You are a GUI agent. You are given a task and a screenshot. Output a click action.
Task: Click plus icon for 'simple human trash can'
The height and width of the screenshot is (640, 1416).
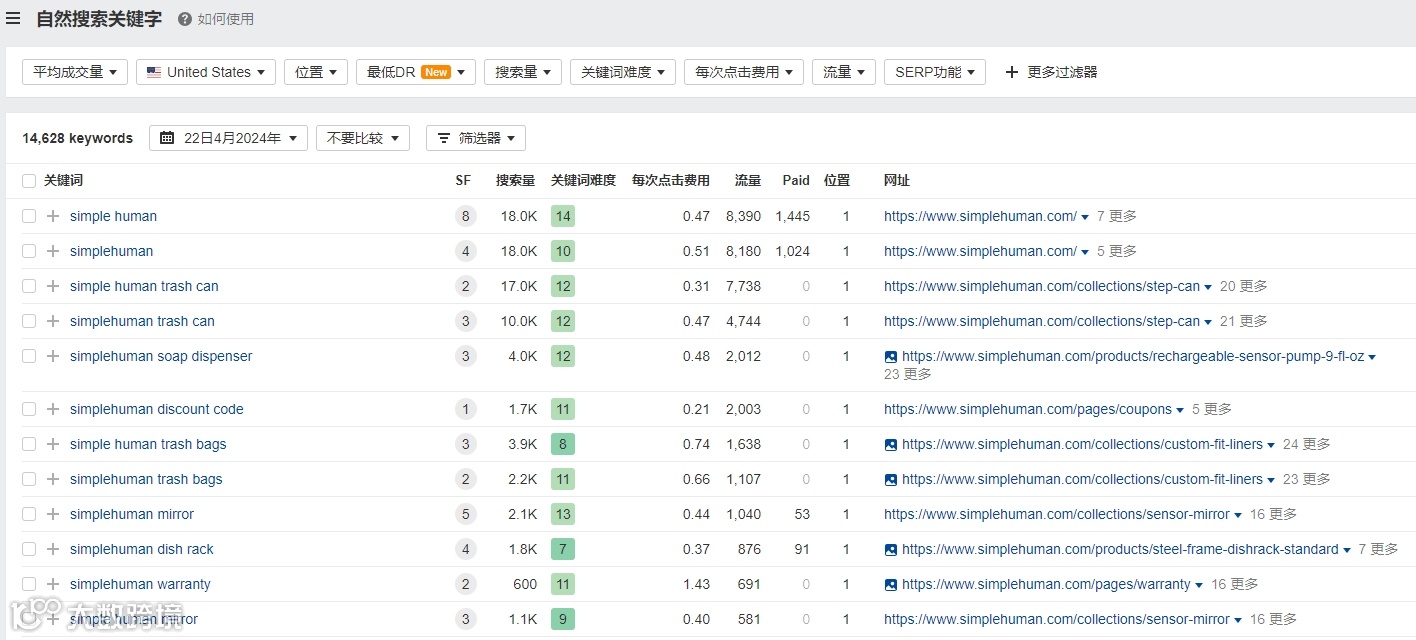coord(53,286)
